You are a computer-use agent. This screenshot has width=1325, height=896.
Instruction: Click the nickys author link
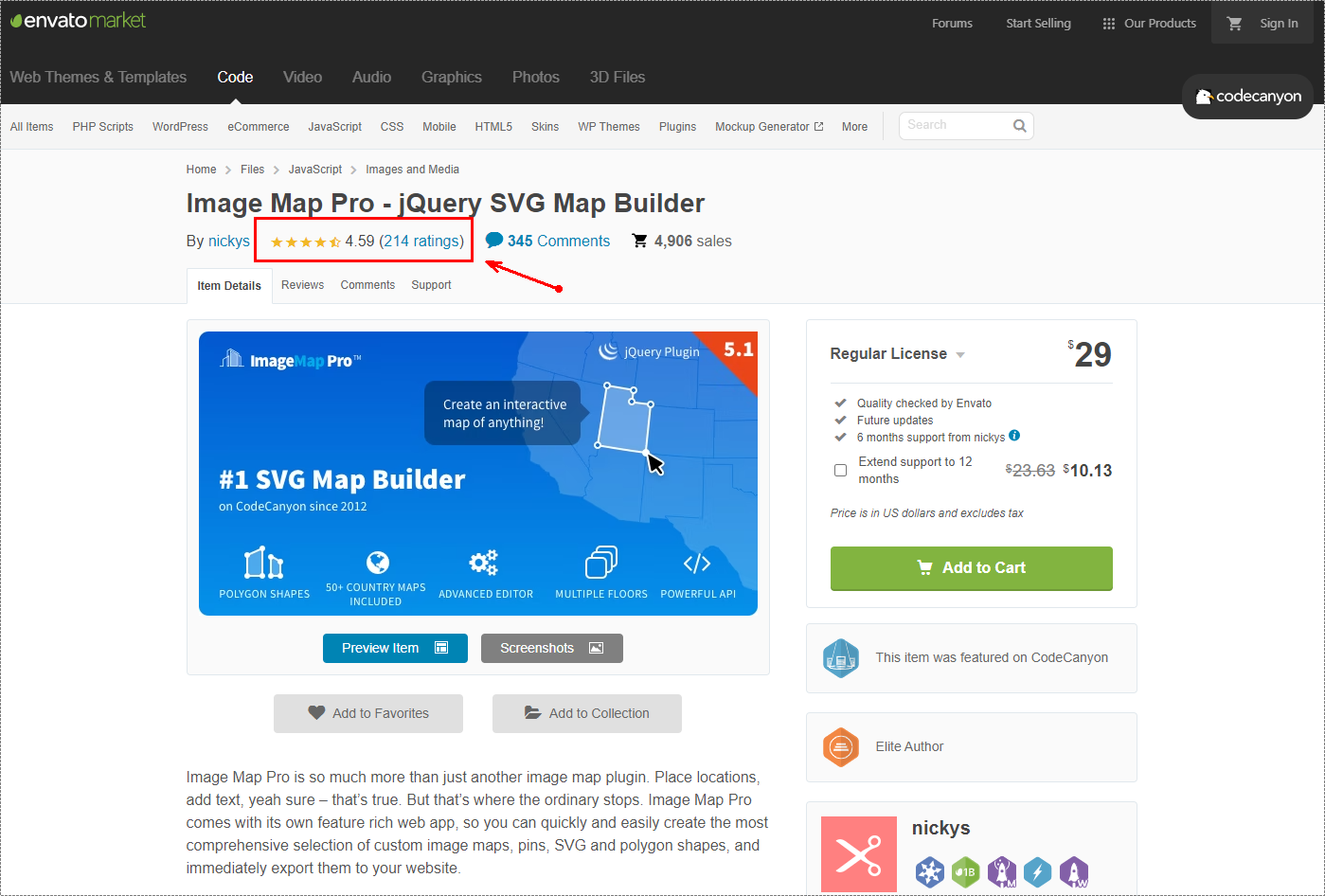coord(229,242)
